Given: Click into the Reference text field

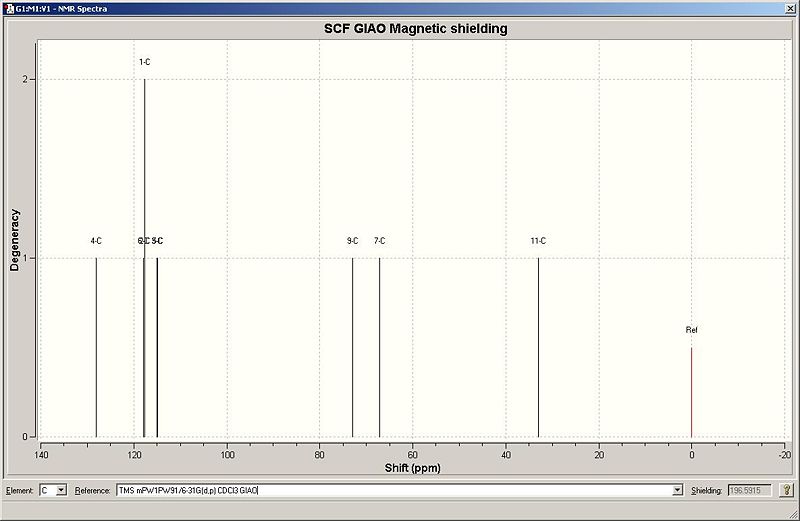Looking at the screenshot, I should click(x=394, y=490).
